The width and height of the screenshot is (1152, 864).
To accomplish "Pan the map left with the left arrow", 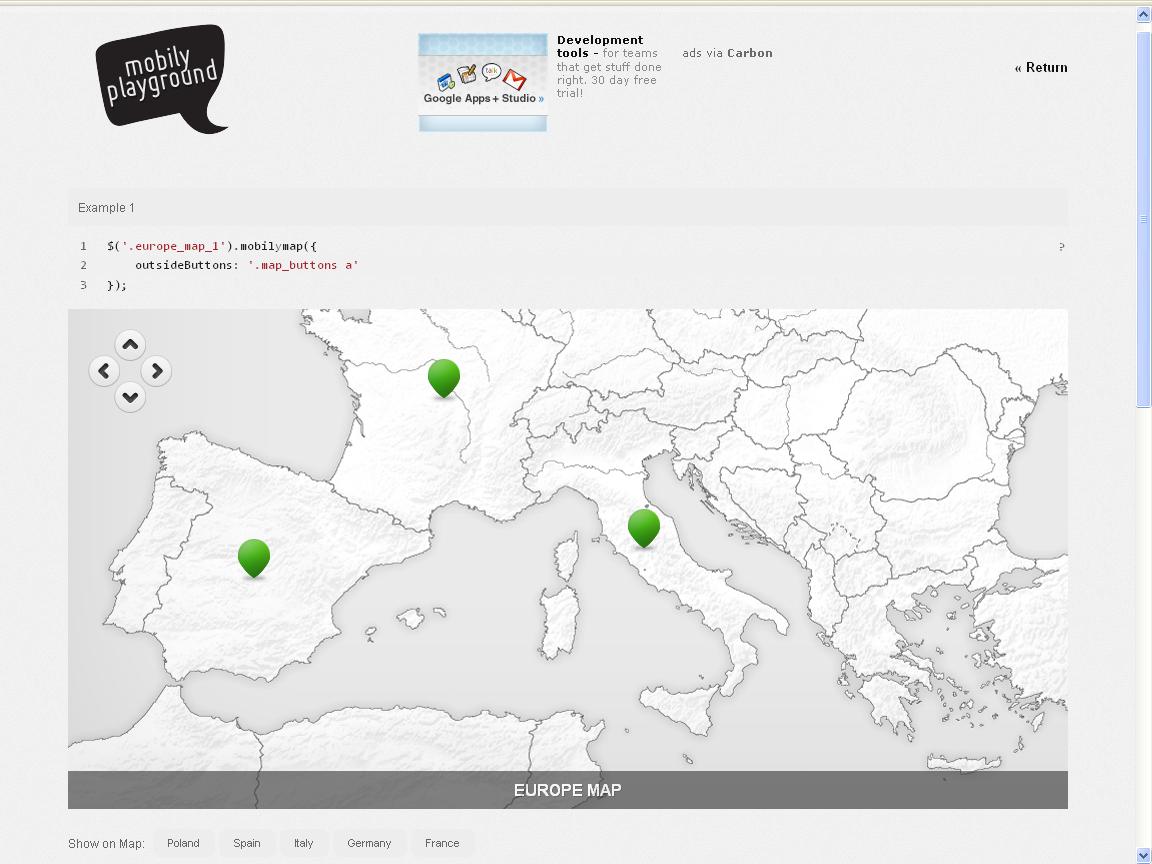I will [104, 372].
